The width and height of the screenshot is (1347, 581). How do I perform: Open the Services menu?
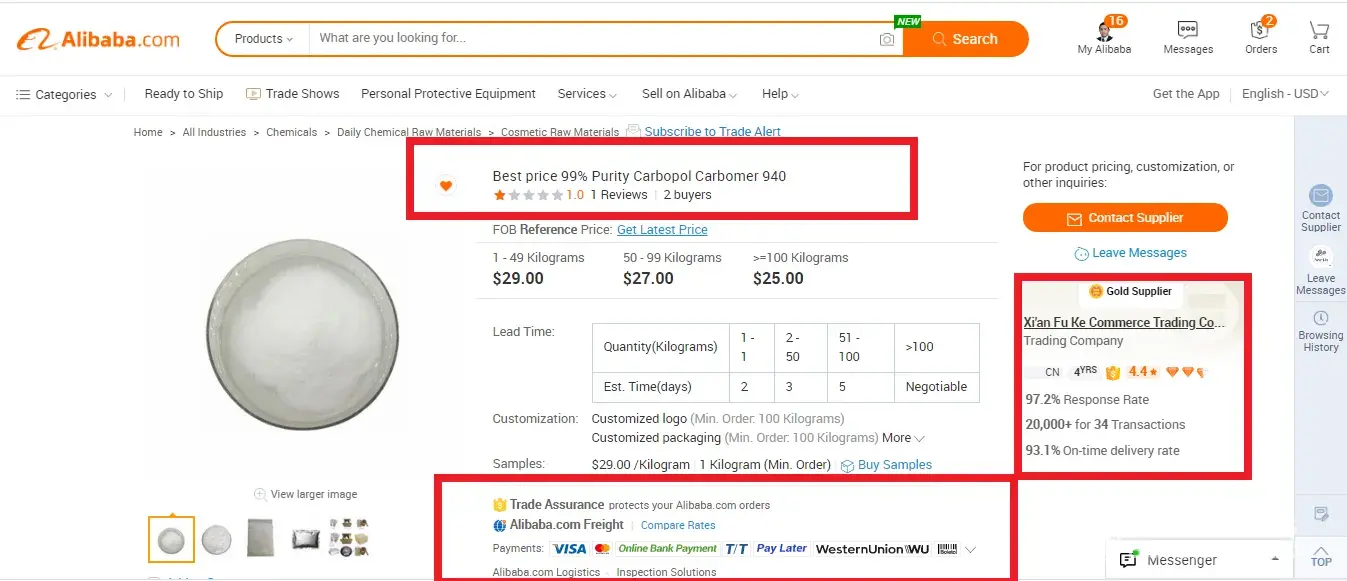(586, 94)
